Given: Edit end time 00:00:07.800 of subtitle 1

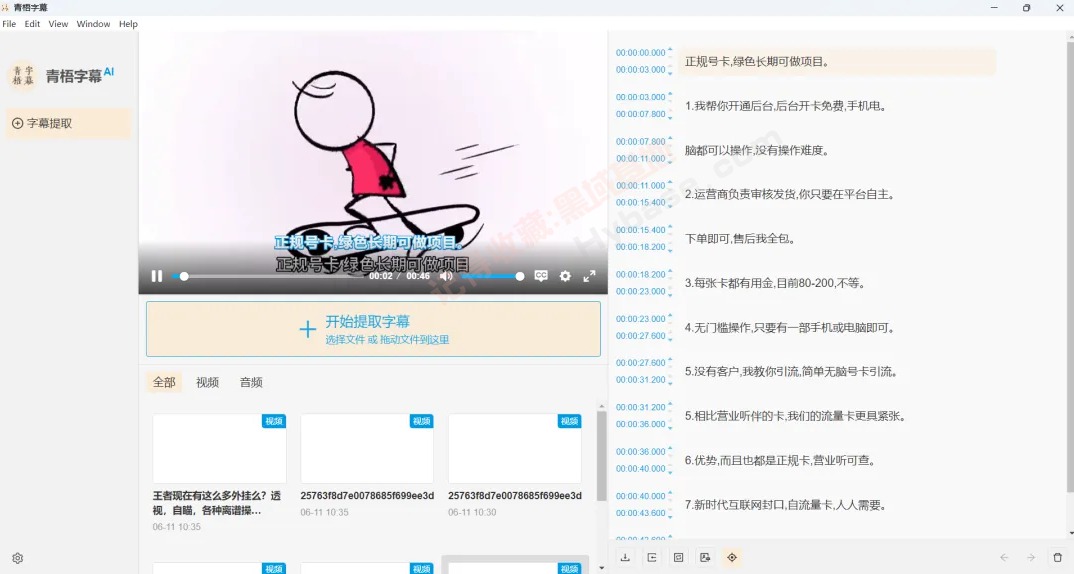Looking at the screenshot, I should [640, 114].
